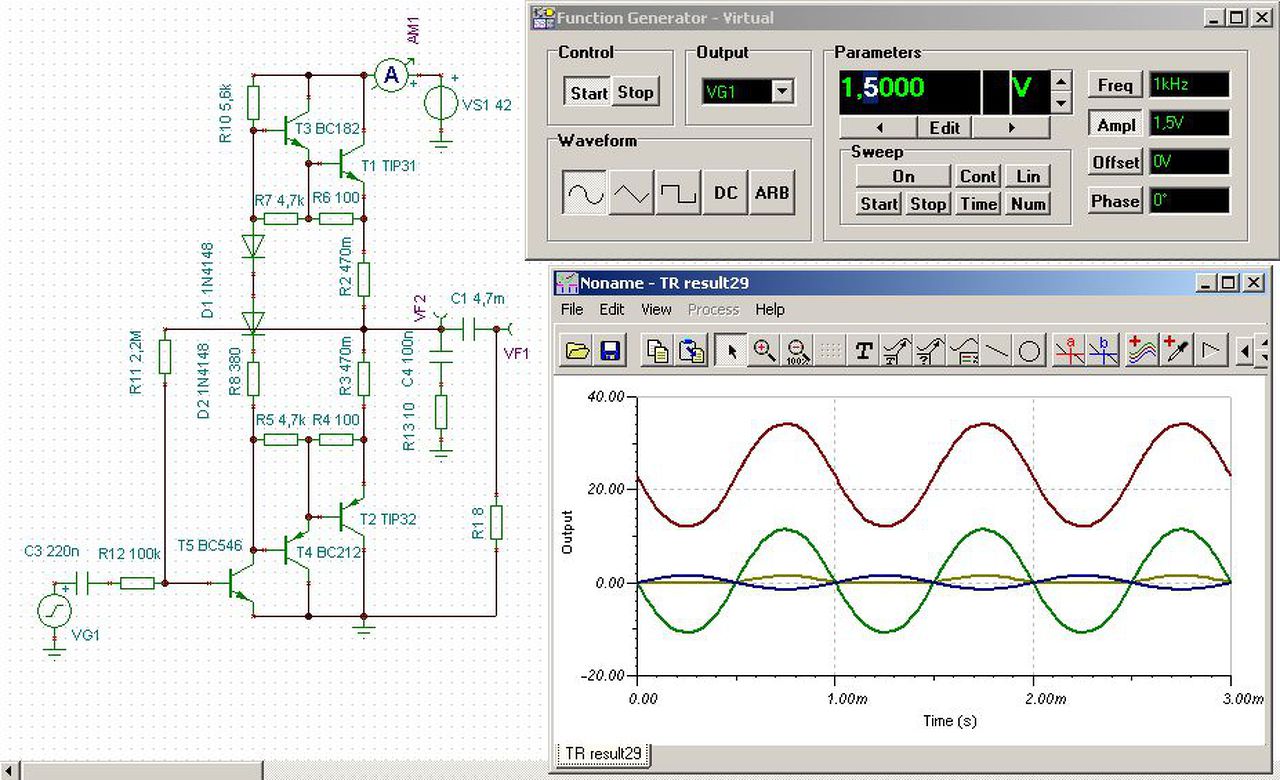
Task: Select the Phase parameter button
Action: coord(1114,201)
